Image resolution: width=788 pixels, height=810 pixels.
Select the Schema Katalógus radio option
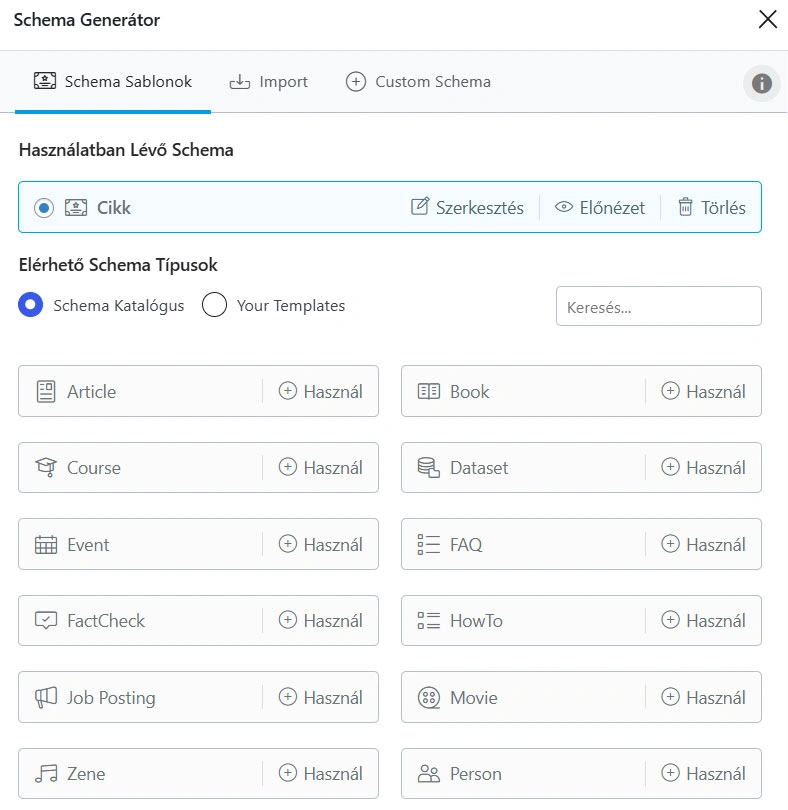[31, 306]
